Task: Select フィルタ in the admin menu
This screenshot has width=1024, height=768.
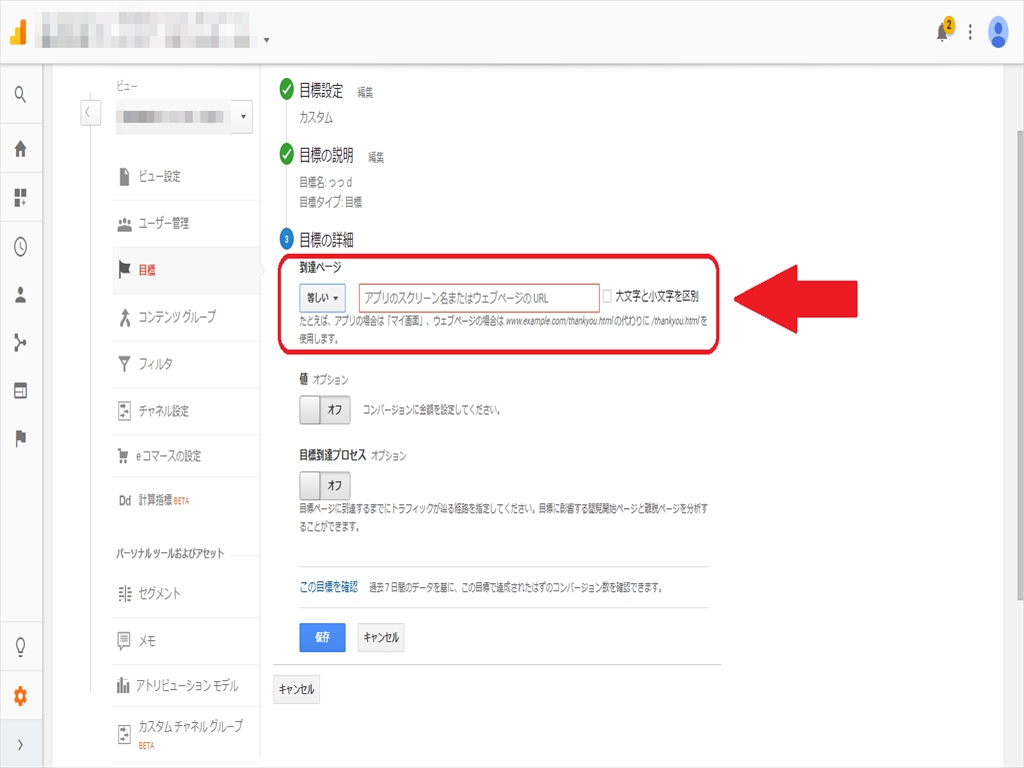Action: click(156, 364)
